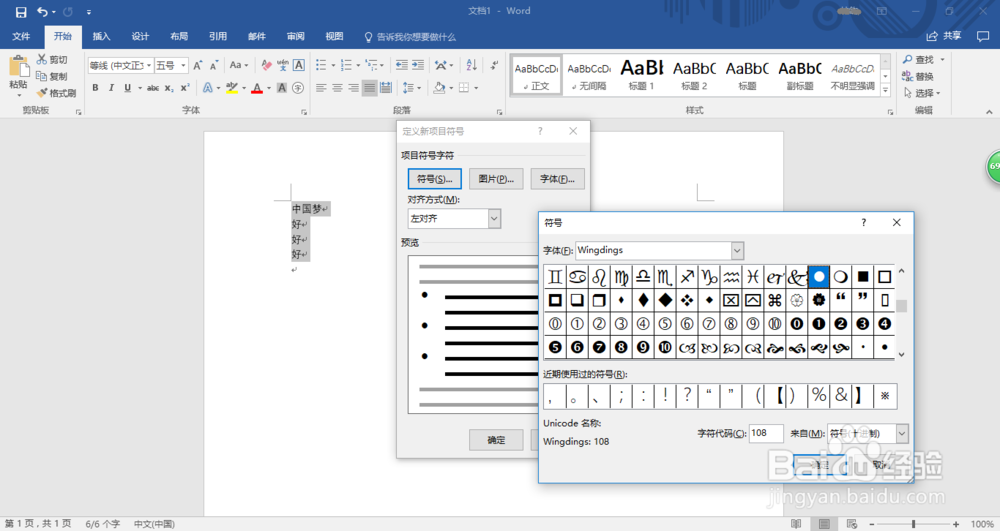Switch to the 设计 (Design) tab
This screenshot has width=1000, height=531.
point(140,36)
